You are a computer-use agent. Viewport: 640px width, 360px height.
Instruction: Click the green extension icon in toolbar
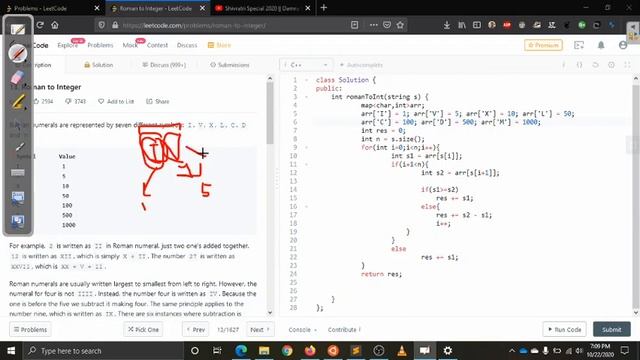tap(582, 25)
